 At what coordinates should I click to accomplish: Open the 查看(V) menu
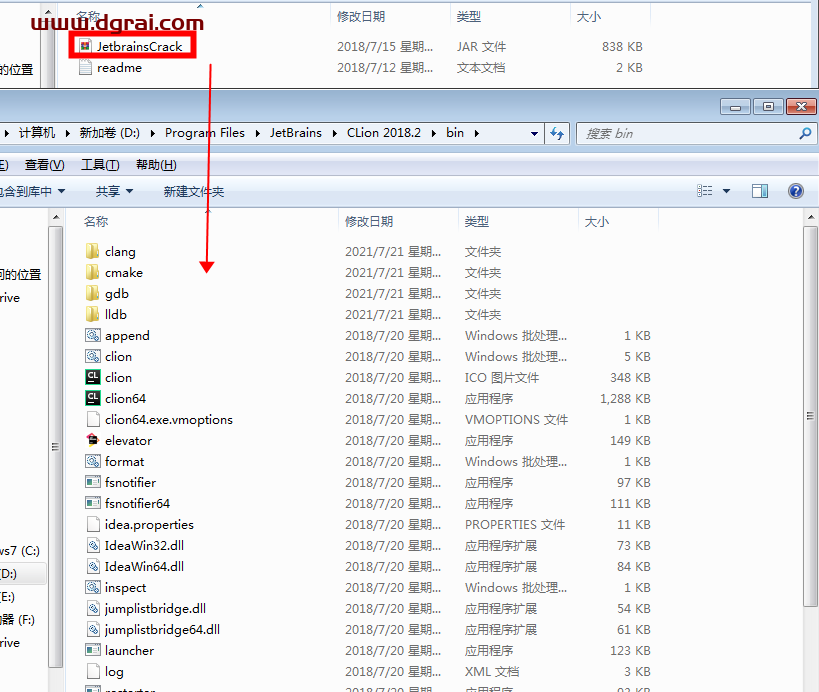(44, 165)
